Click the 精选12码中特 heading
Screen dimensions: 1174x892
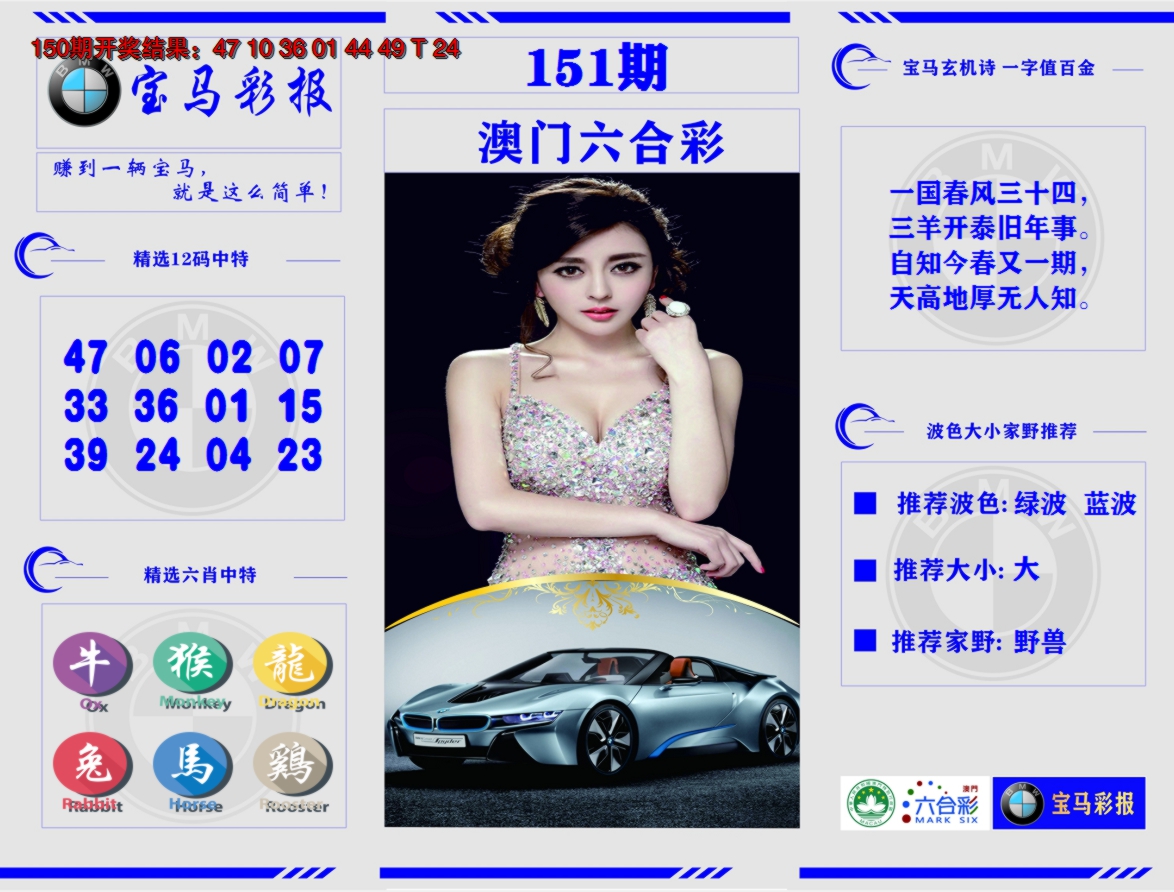pos(191,259)
